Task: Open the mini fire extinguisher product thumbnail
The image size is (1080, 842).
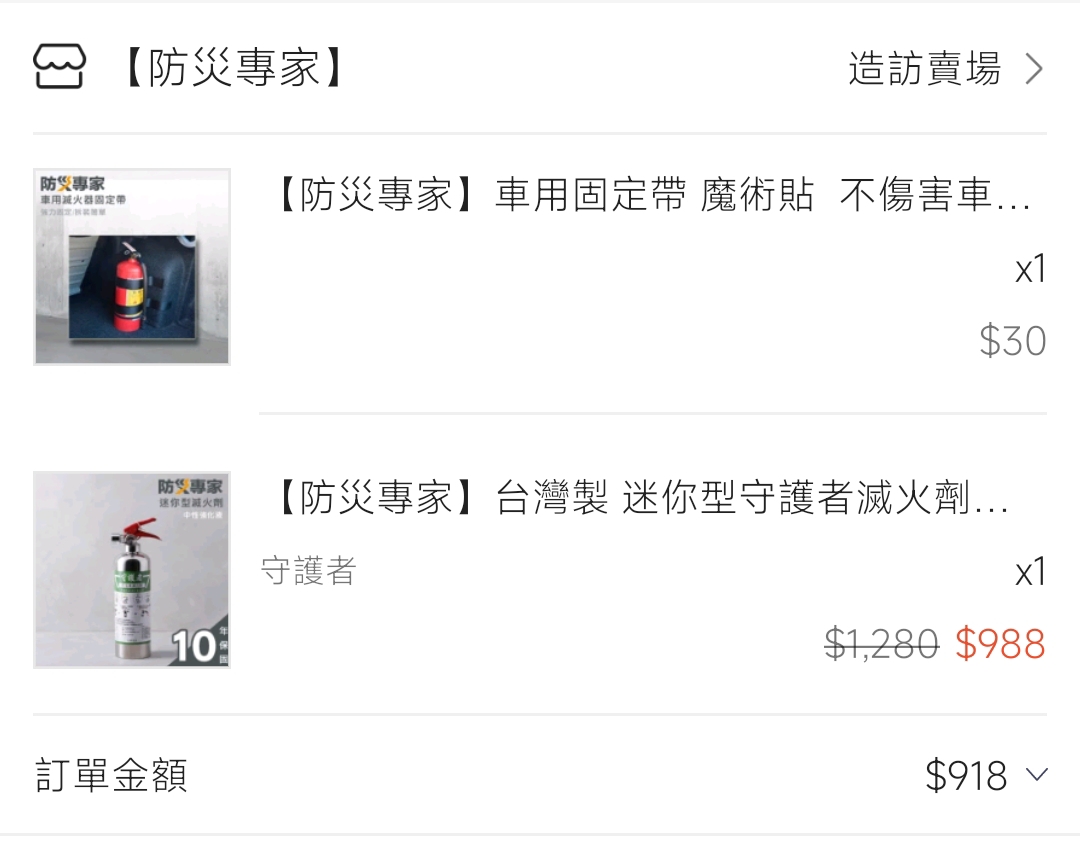Action: coord(132,570)
